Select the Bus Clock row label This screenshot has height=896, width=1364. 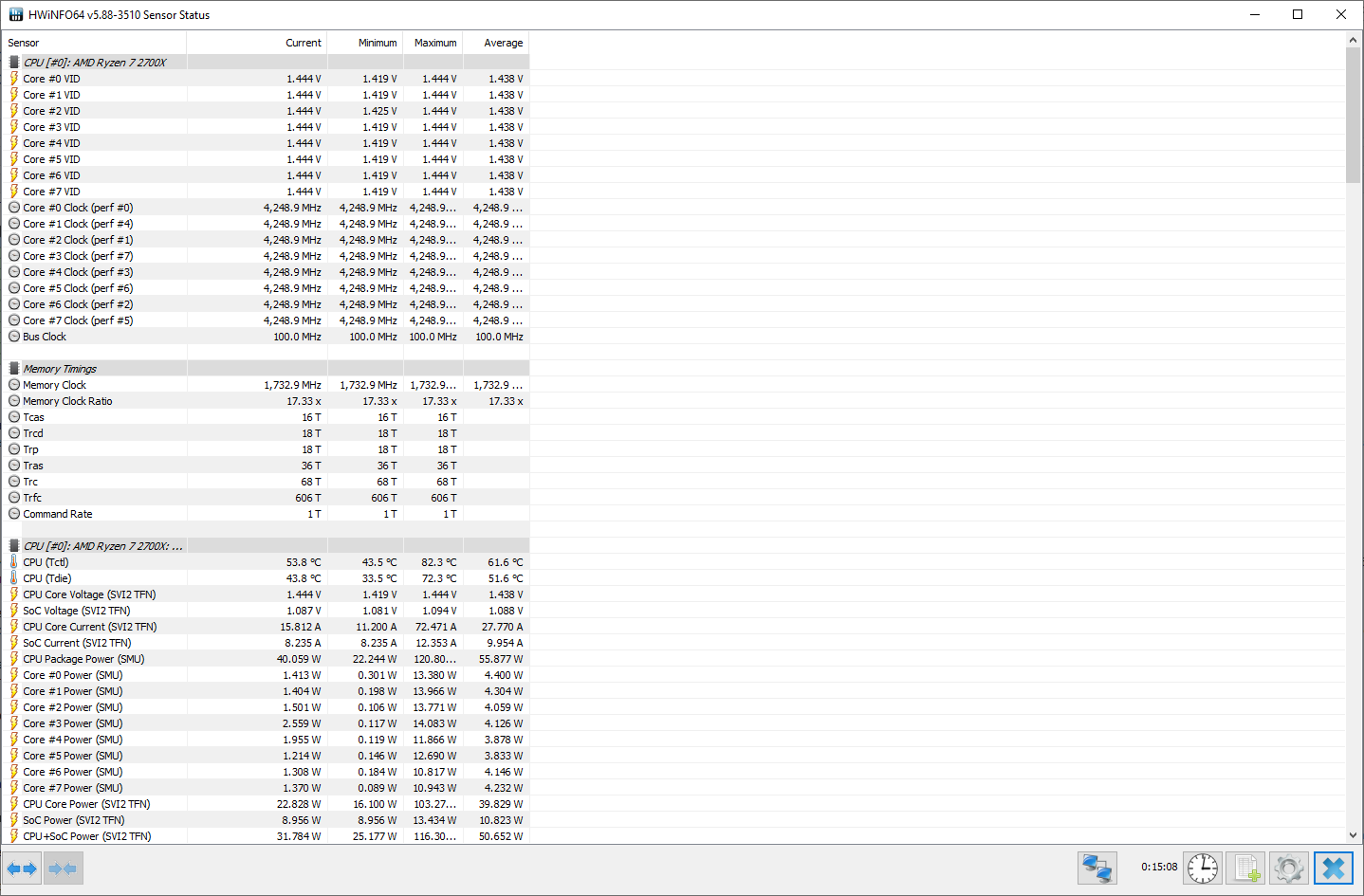[x=45, y=337]
